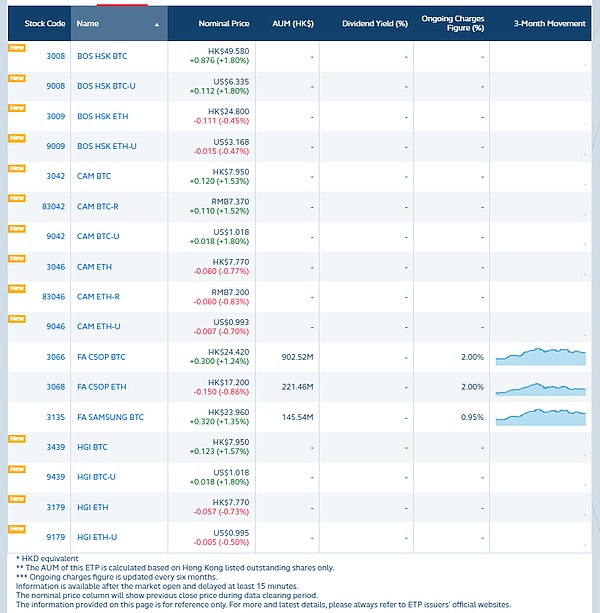Screen dimensions: 600x613
Task: Sort using the Name column arrow
Action: point(157,22)
